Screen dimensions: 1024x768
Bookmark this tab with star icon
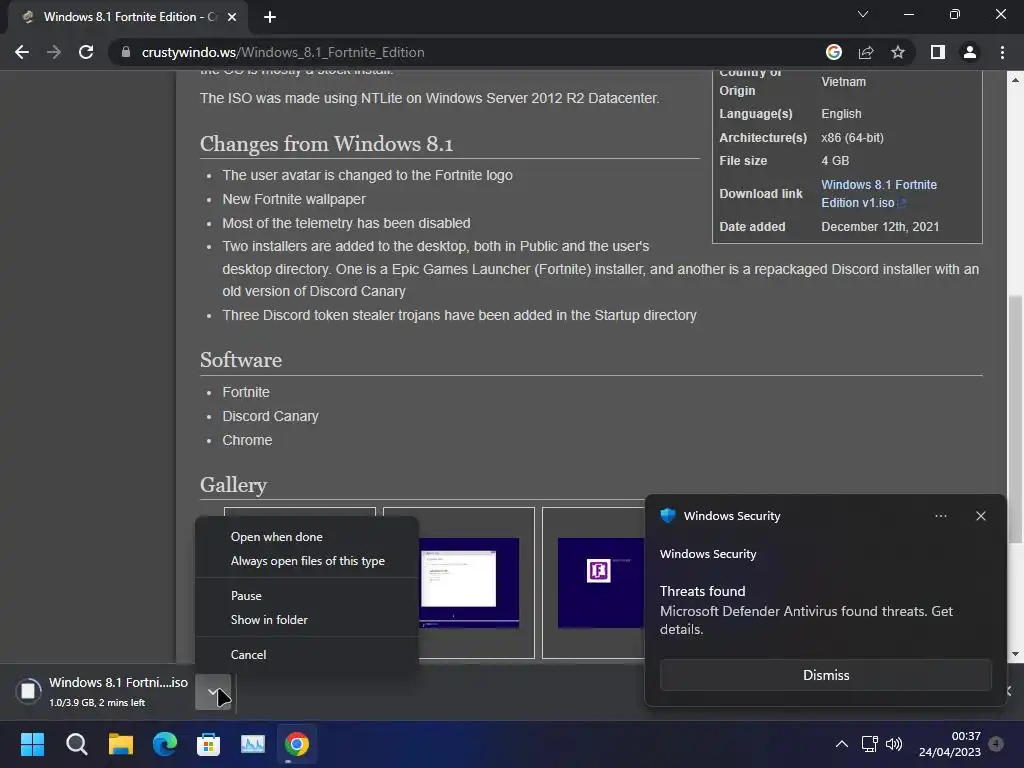(898, 52)
